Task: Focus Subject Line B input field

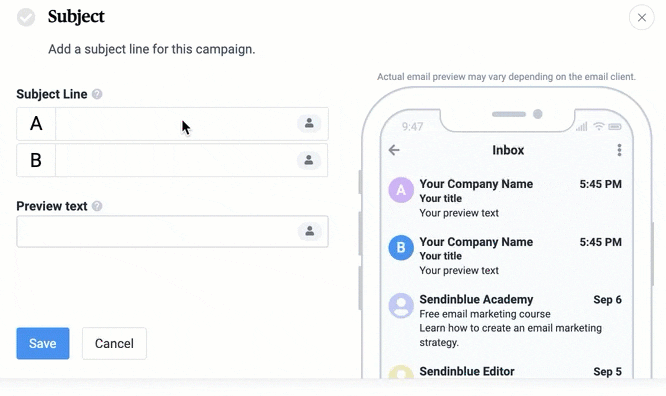Action: [x=176, y=160]
